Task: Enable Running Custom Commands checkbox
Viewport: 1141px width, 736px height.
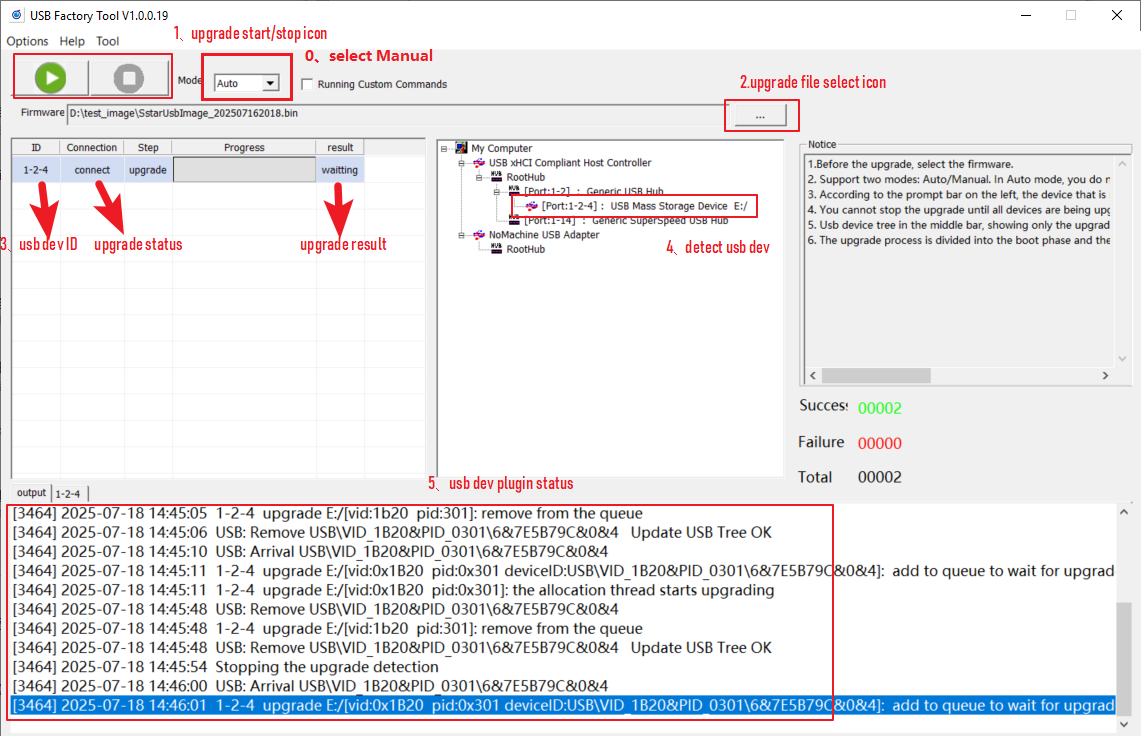Action: [x=308, y=84]
